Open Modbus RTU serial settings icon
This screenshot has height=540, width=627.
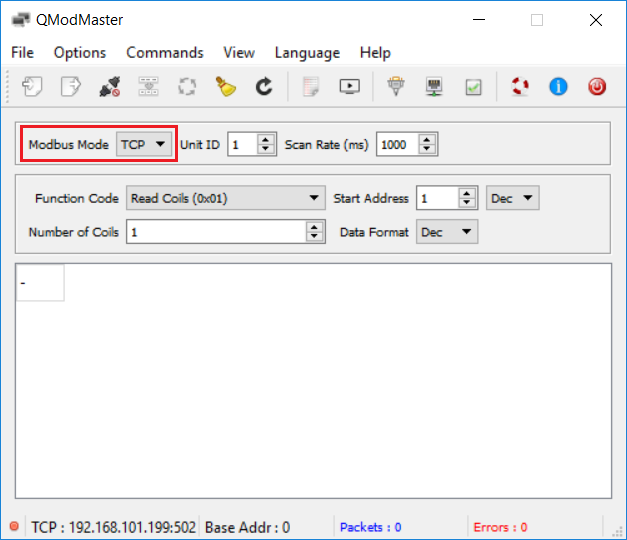click(396, 86)
